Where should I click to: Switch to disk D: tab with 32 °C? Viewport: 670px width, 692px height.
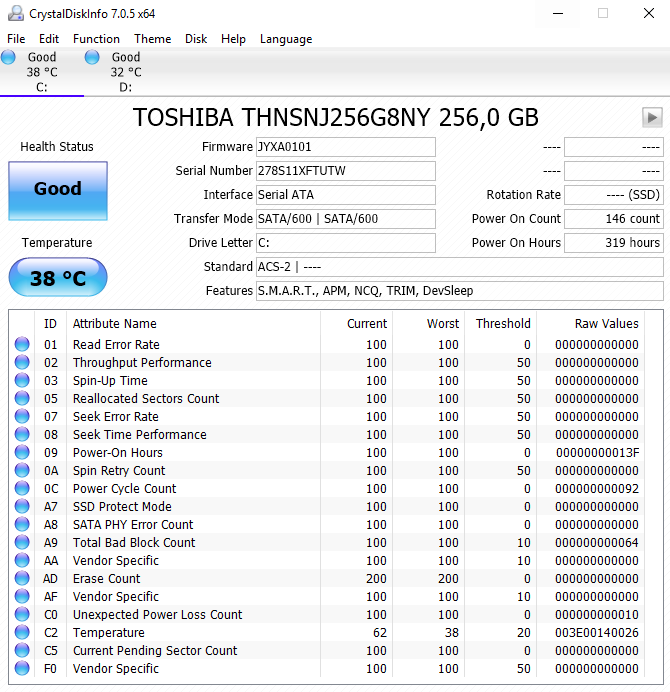(x=125, y=72)
